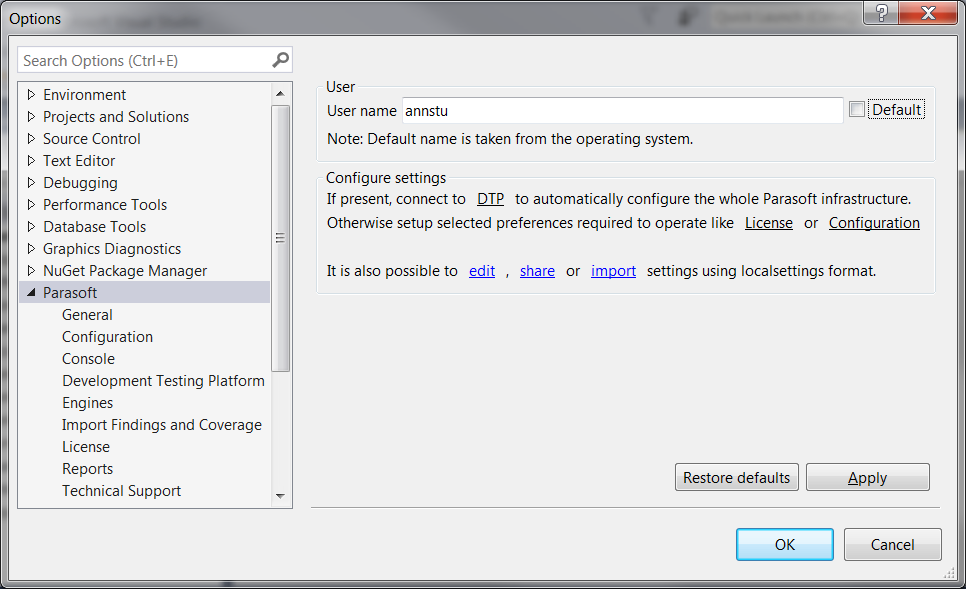966x589 pixels.
Task: Expand the Debugging node
Action: tap(31, 182)
